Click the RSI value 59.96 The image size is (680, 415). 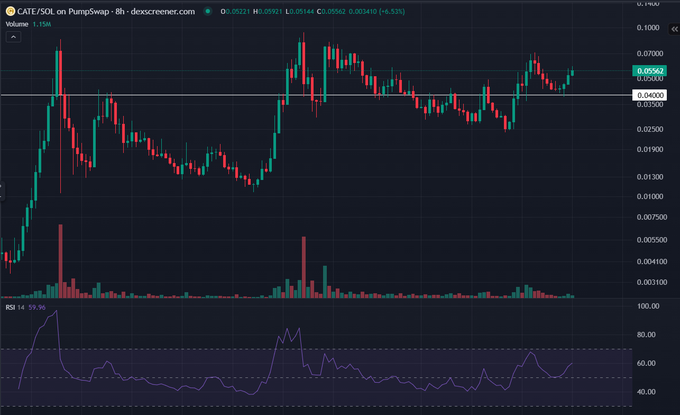[x=37, y=307]
